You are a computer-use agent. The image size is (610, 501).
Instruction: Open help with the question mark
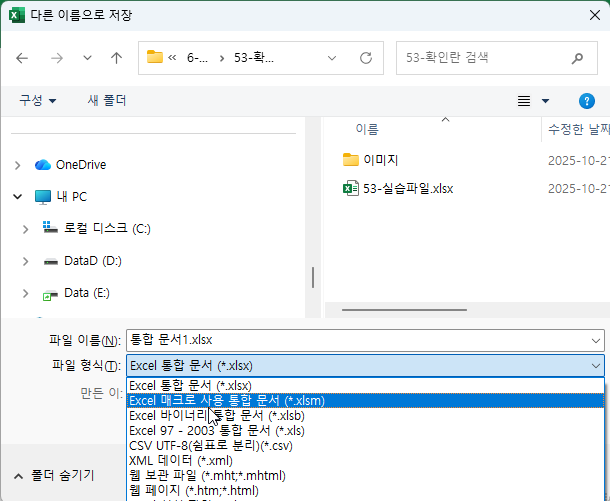coord(587,101)
